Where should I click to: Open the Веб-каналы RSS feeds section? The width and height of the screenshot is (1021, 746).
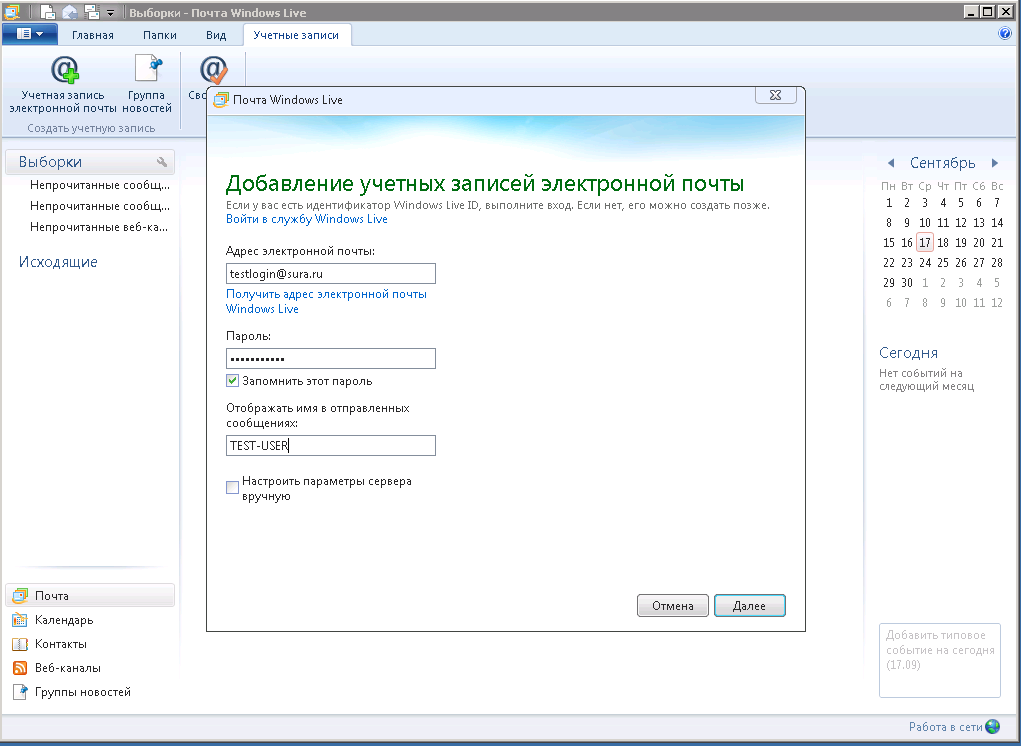tap(67, 668)
